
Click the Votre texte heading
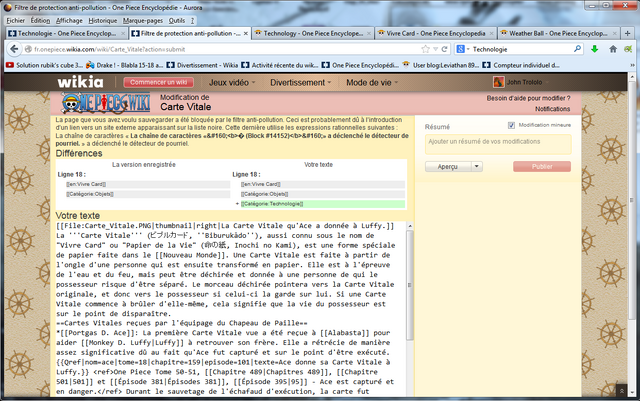click(78, 216)
